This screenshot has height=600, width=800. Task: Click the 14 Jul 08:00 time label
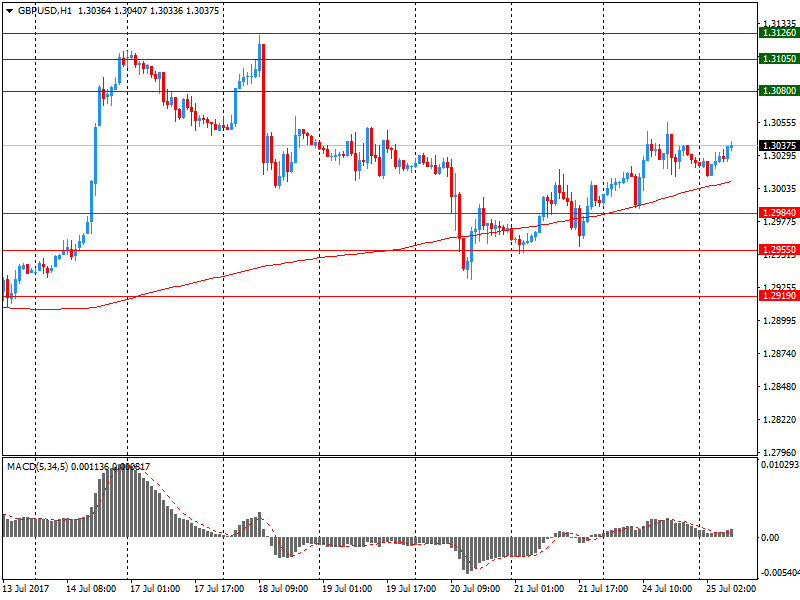(x=91, y=589)
